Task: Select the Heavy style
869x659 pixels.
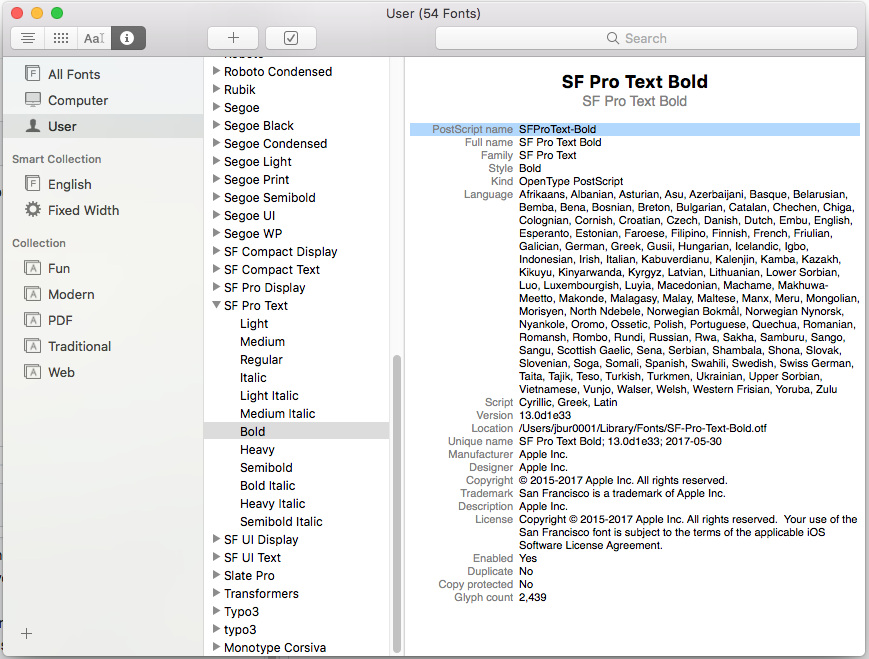Action: (257, 450)
